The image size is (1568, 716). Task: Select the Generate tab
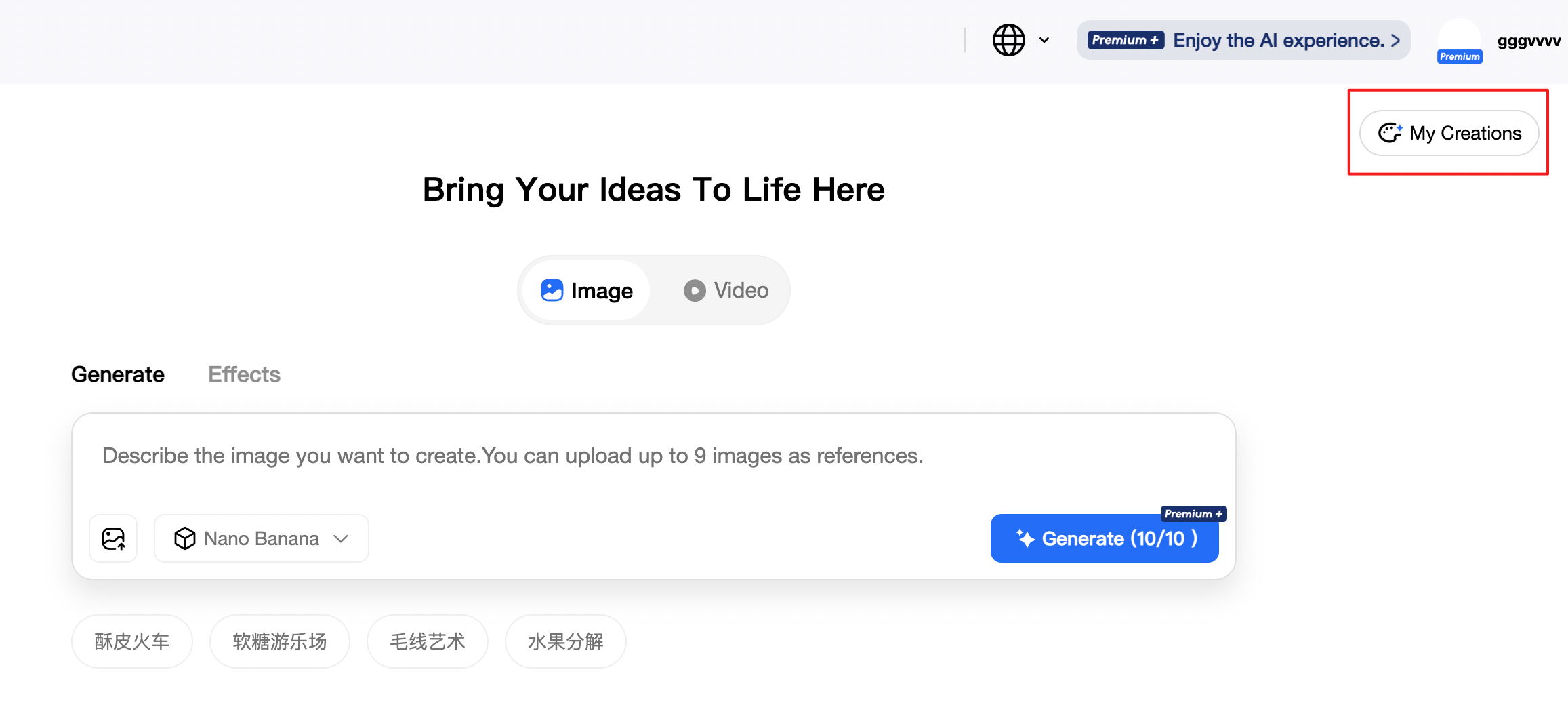point(117,374)
